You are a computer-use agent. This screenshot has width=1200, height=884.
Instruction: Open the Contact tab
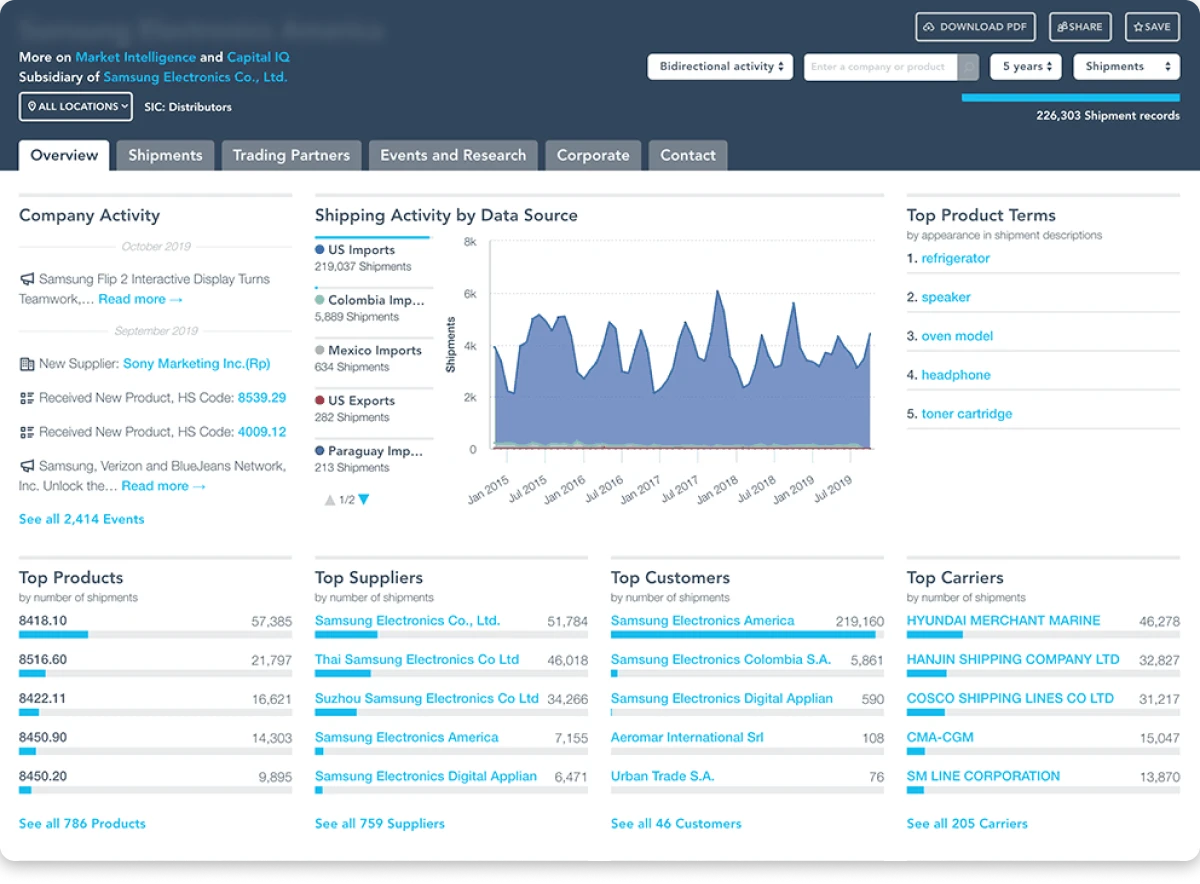click(688, 155)
